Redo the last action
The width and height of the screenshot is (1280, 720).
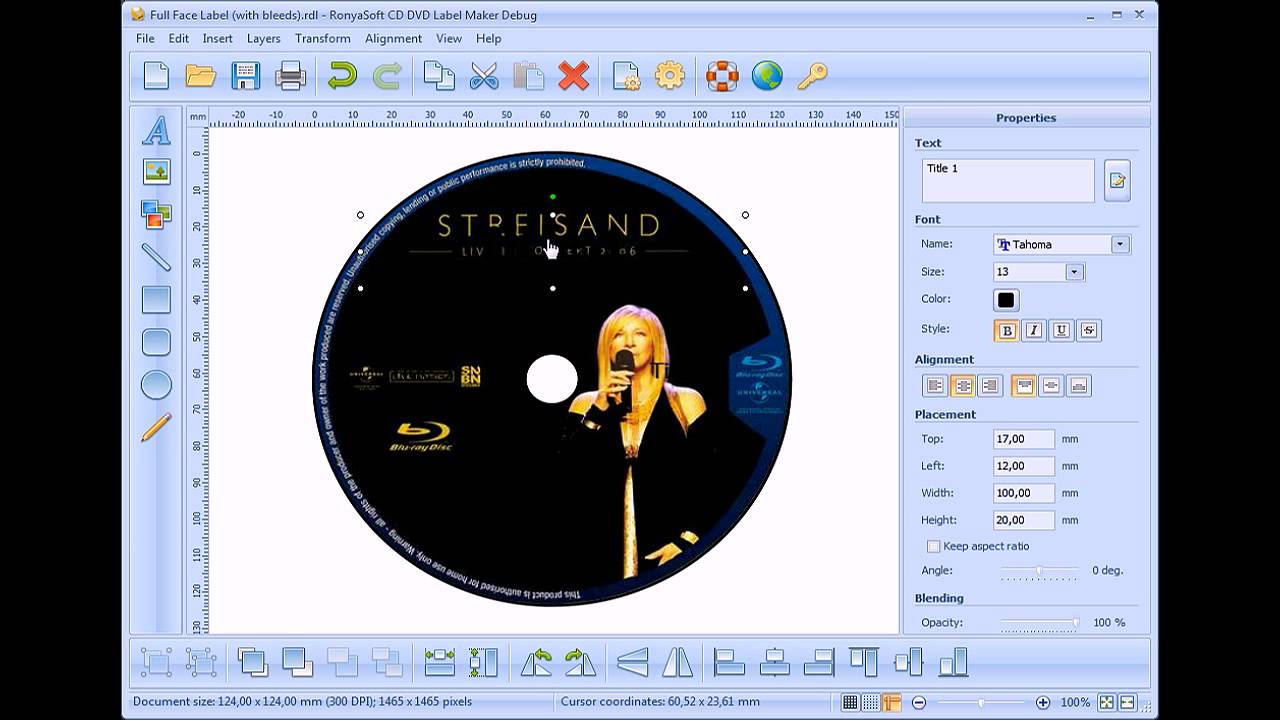[387, 76]
